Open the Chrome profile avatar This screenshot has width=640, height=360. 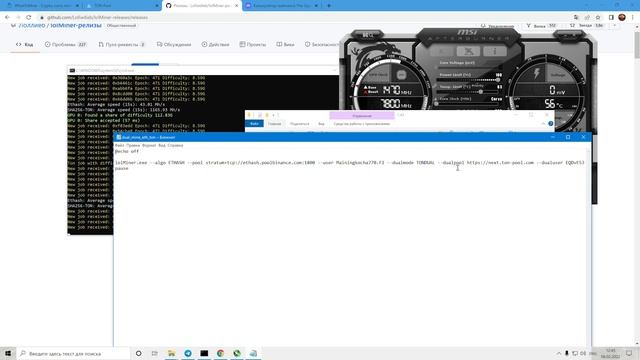point(622,17)
